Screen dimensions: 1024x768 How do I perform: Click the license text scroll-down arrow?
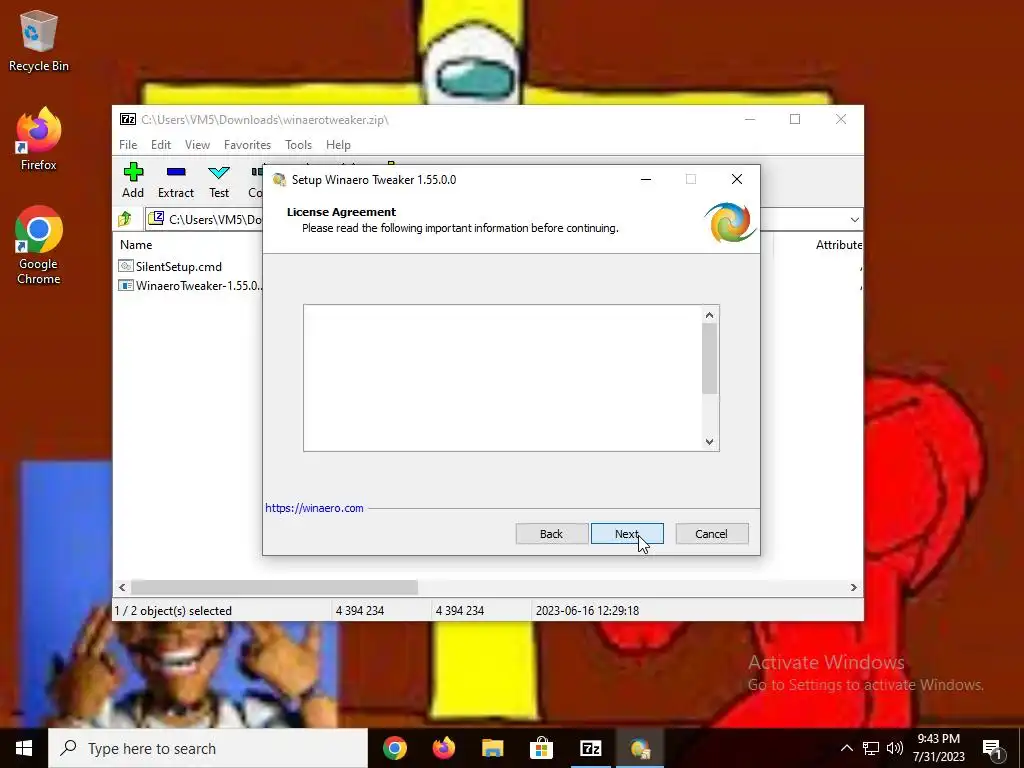click(710, 442)
